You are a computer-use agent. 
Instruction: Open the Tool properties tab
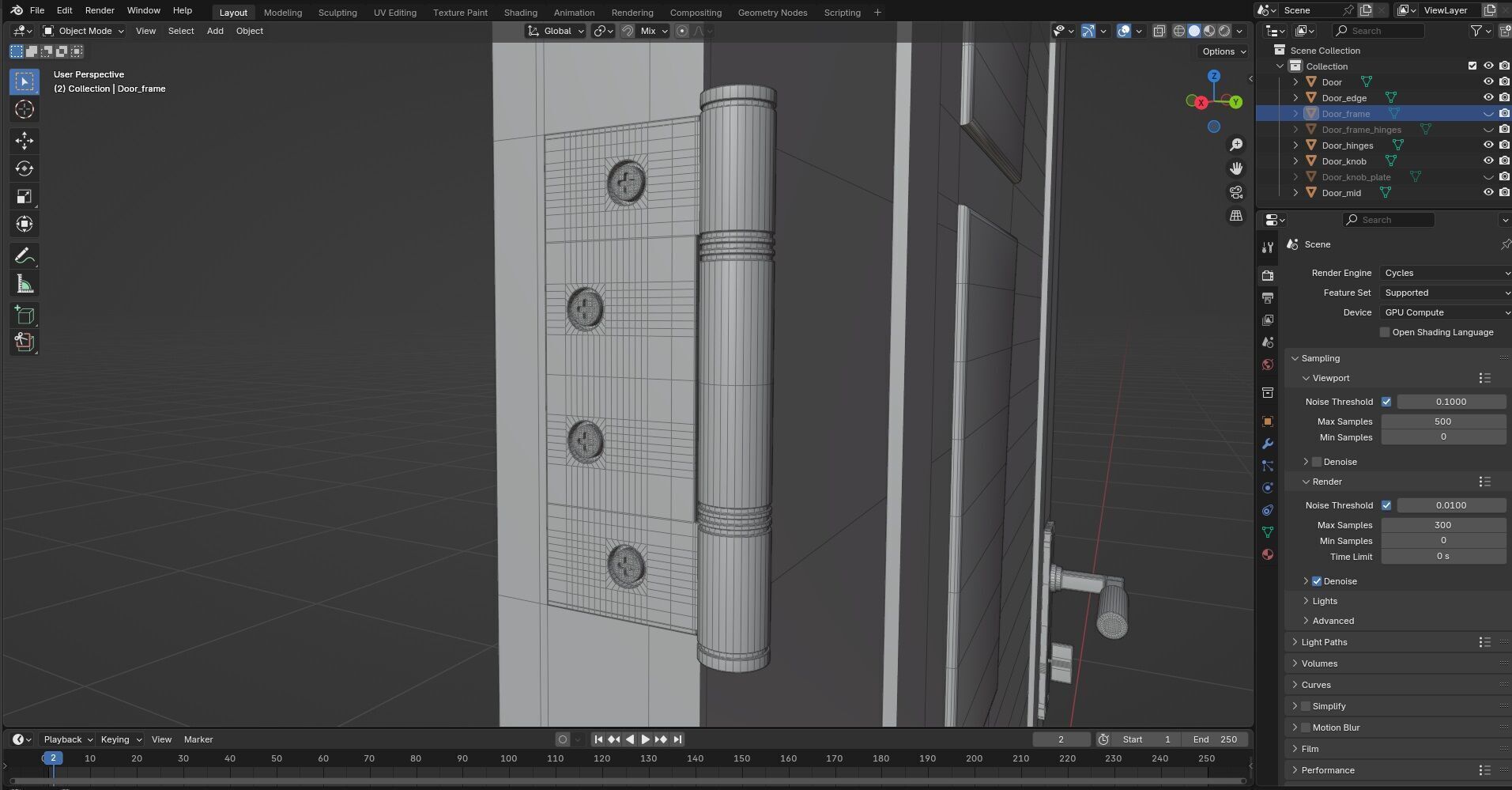[x=1268, y=248]
